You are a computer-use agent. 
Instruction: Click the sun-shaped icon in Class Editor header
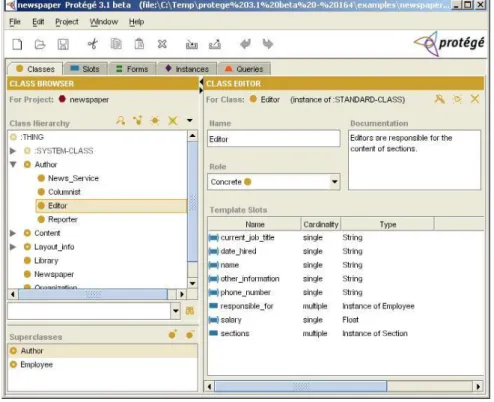click(457, 99)
